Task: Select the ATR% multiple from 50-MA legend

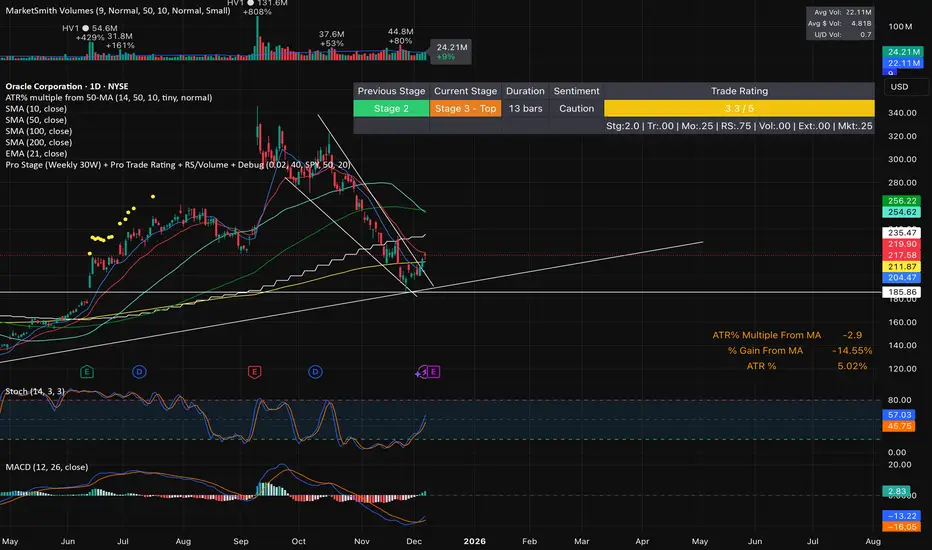Action: [x=109, y=98]
